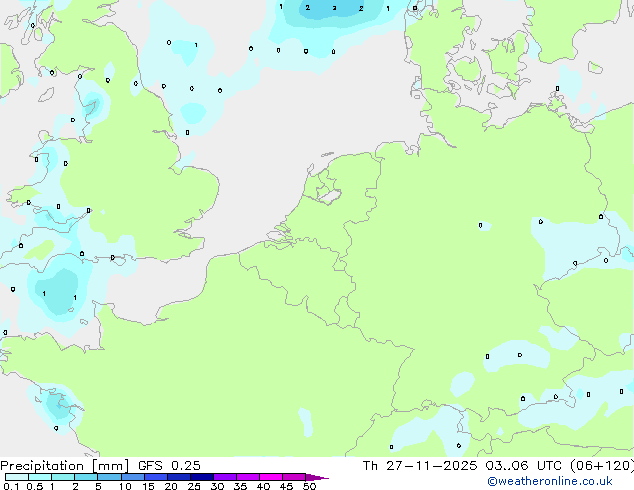Click the 0.1–0.5 mm palest cyan legend swatch
634x490 pixels.
tap(17, 477)
